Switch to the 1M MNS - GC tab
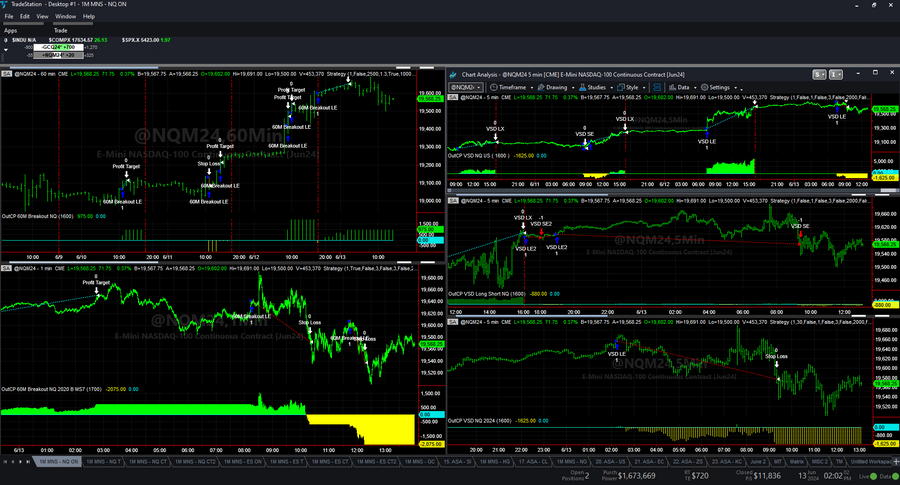This screenshot has height=485, width=900. pos(420,461)
